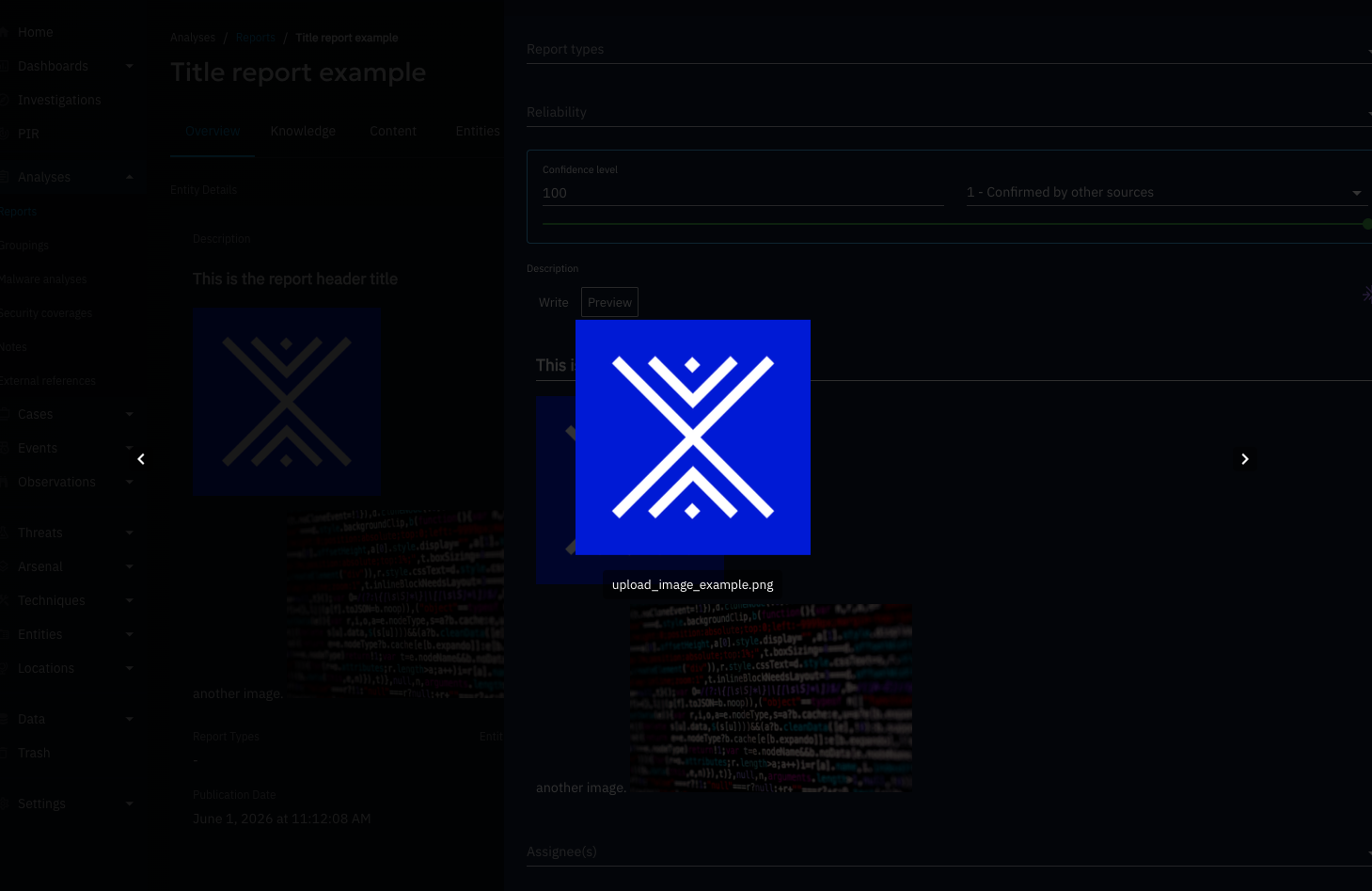The image size is (1372, 891).
Task: Go to next image in lightbox
Action: coord(1244,459)
